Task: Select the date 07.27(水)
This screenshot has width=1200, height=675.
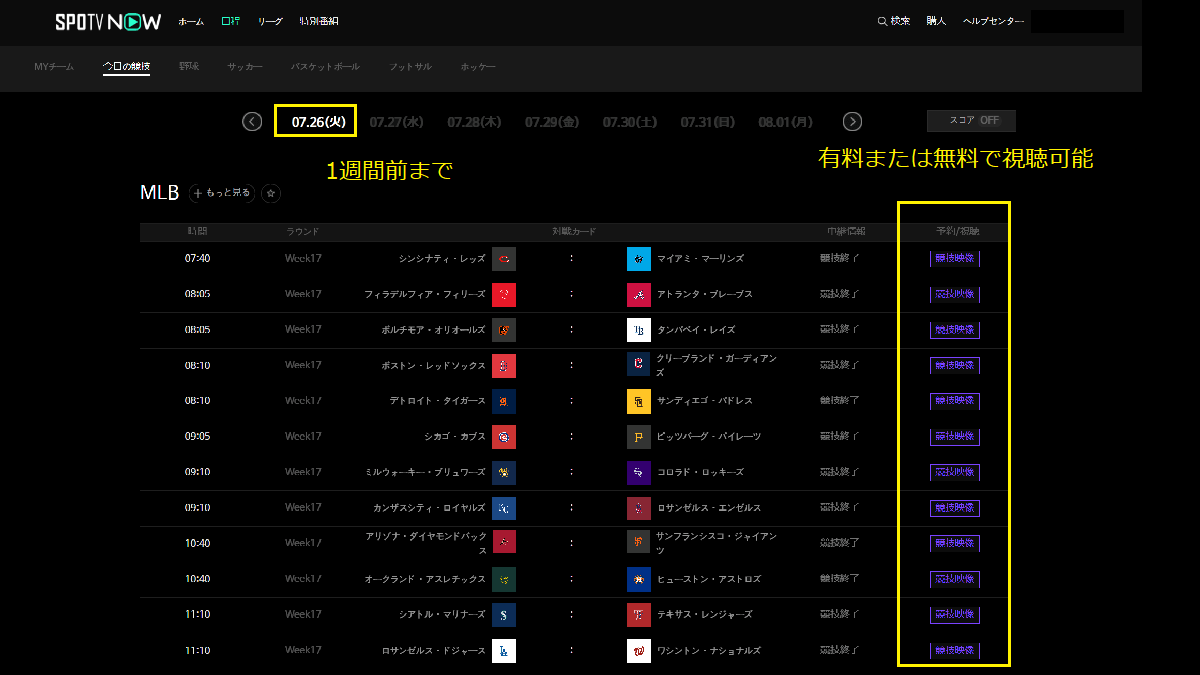Action: point(396,122)
